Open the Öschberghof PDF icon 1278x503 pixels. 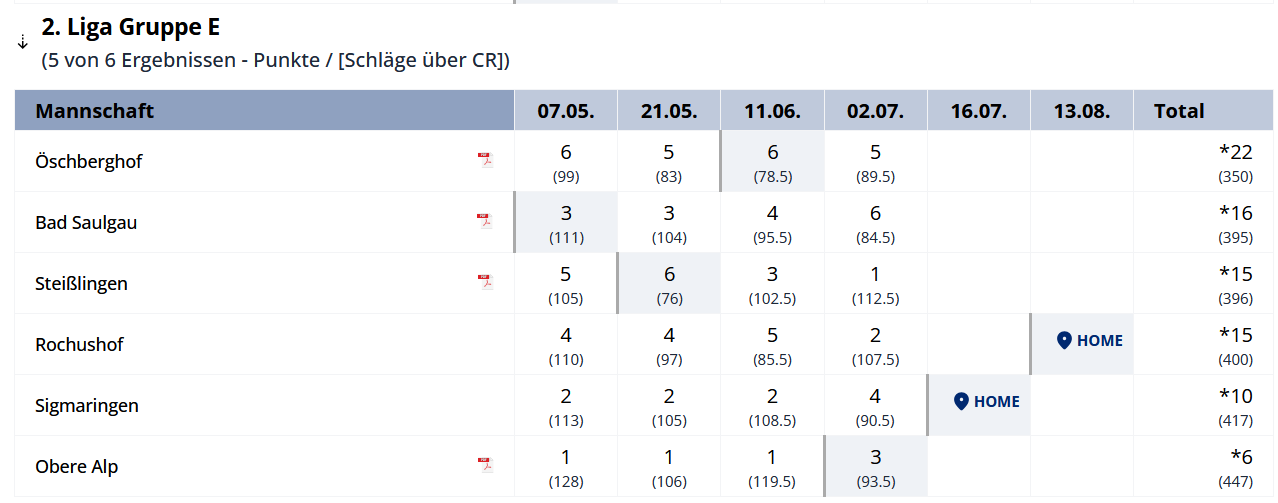click(485, 160)
